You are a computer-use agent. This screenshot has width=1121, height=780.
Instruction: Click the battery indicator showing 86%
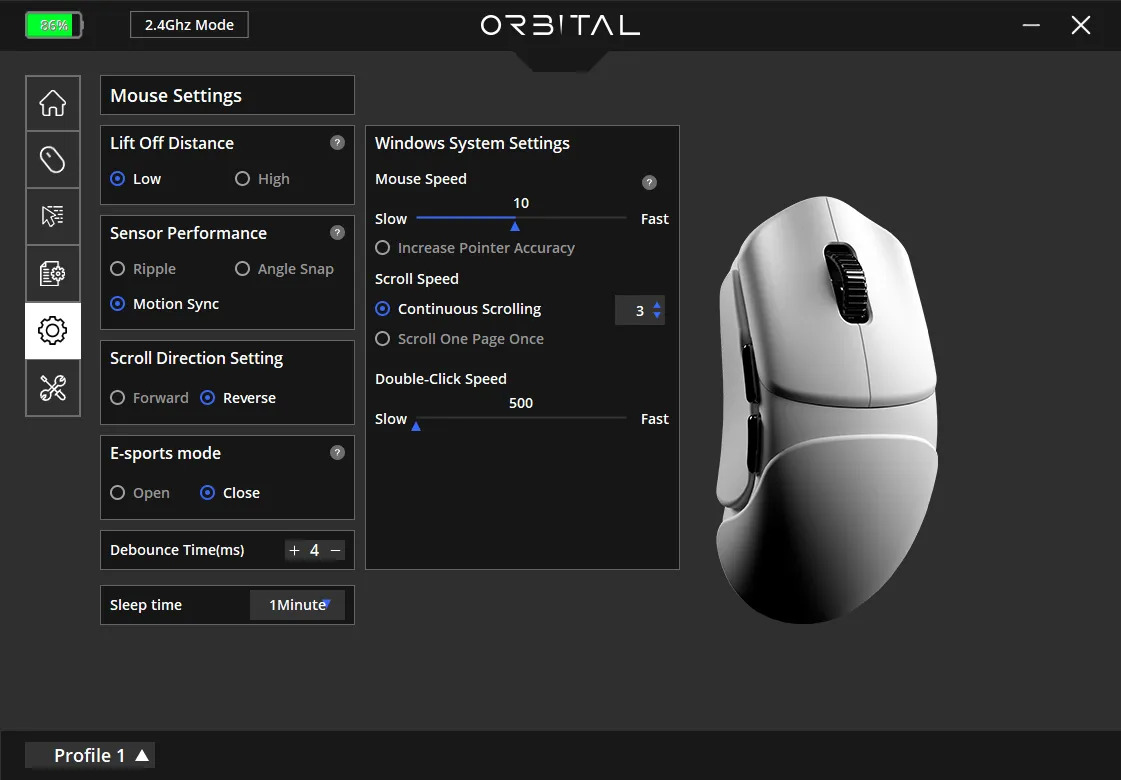click(53, 25)
